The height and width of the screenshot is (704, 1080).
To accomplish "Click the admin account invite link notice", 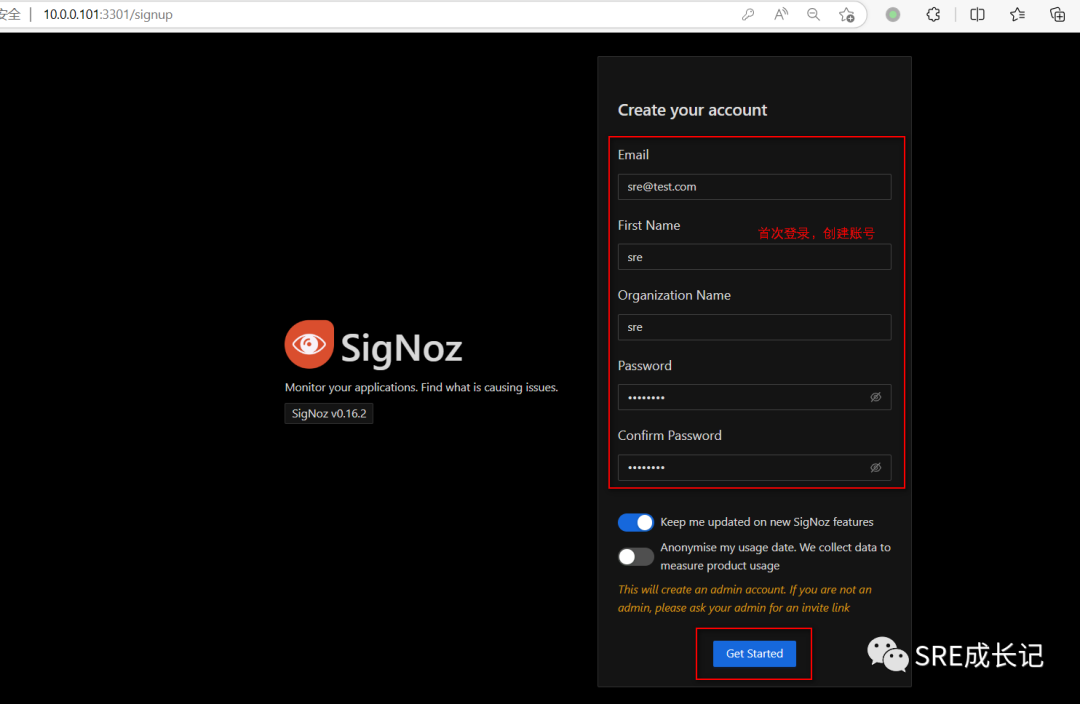I will 745,599.
